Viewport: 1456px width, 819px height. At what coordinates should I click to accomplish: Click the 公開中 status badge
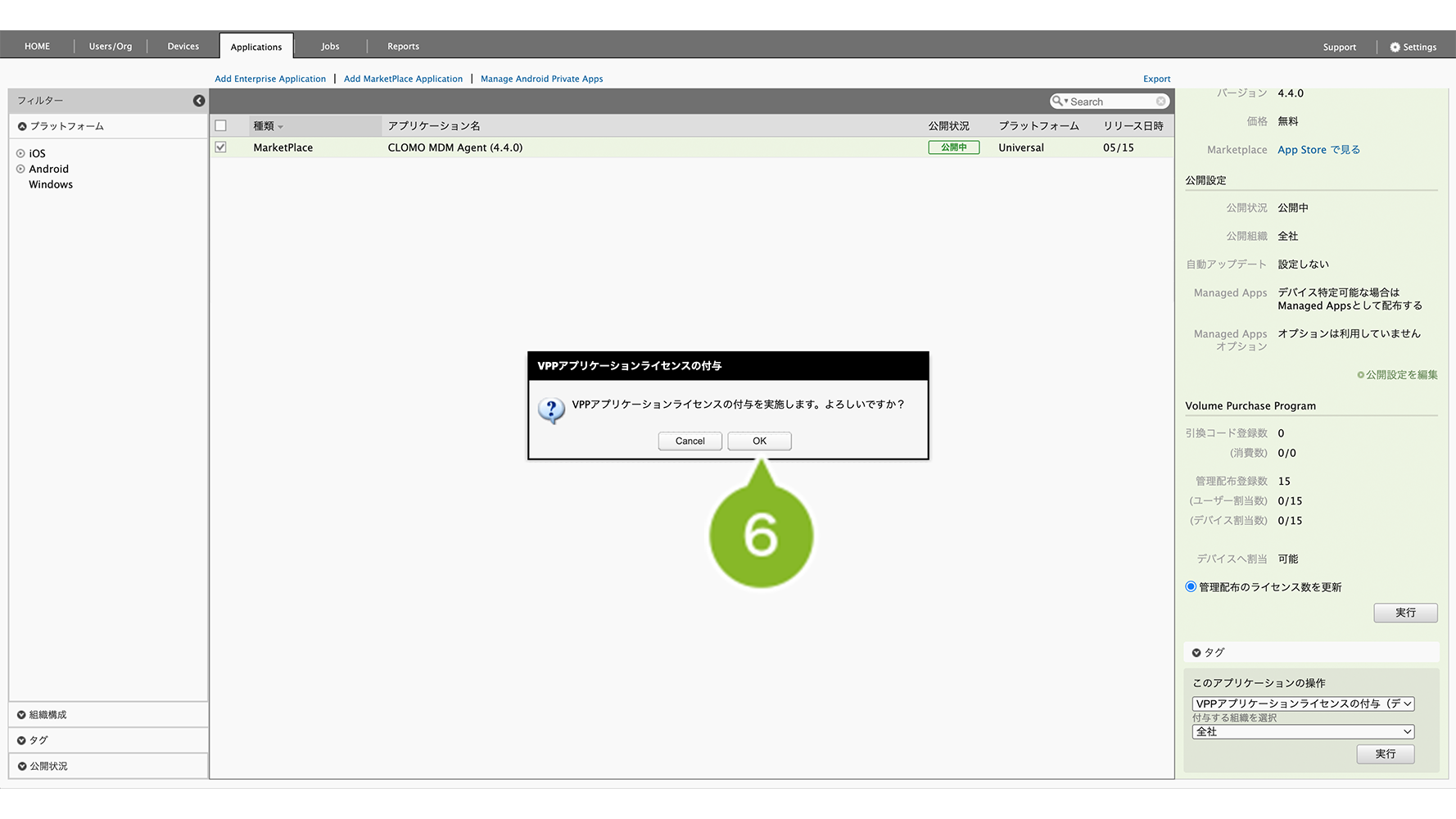[x=953, y=147]
